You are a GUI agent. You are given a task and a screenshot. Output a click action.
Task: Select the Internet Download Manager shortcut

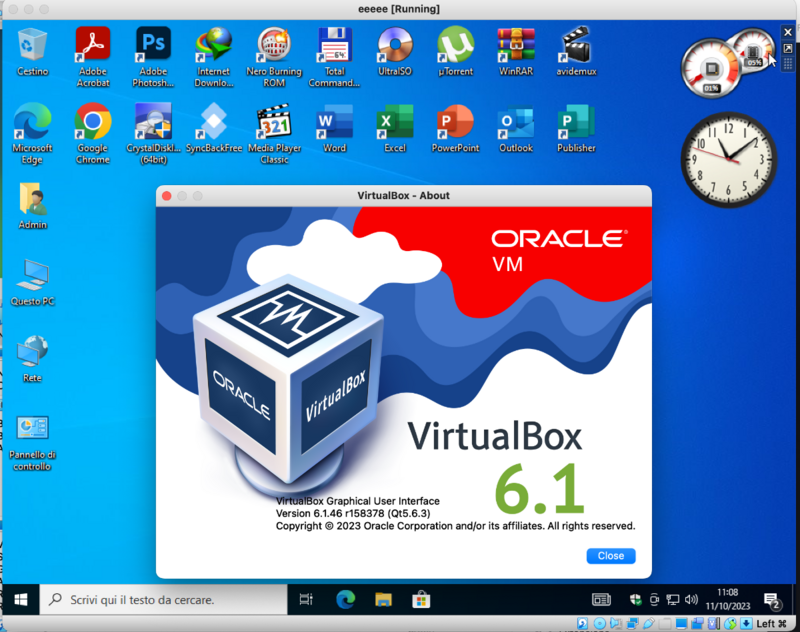coord(213,57)
